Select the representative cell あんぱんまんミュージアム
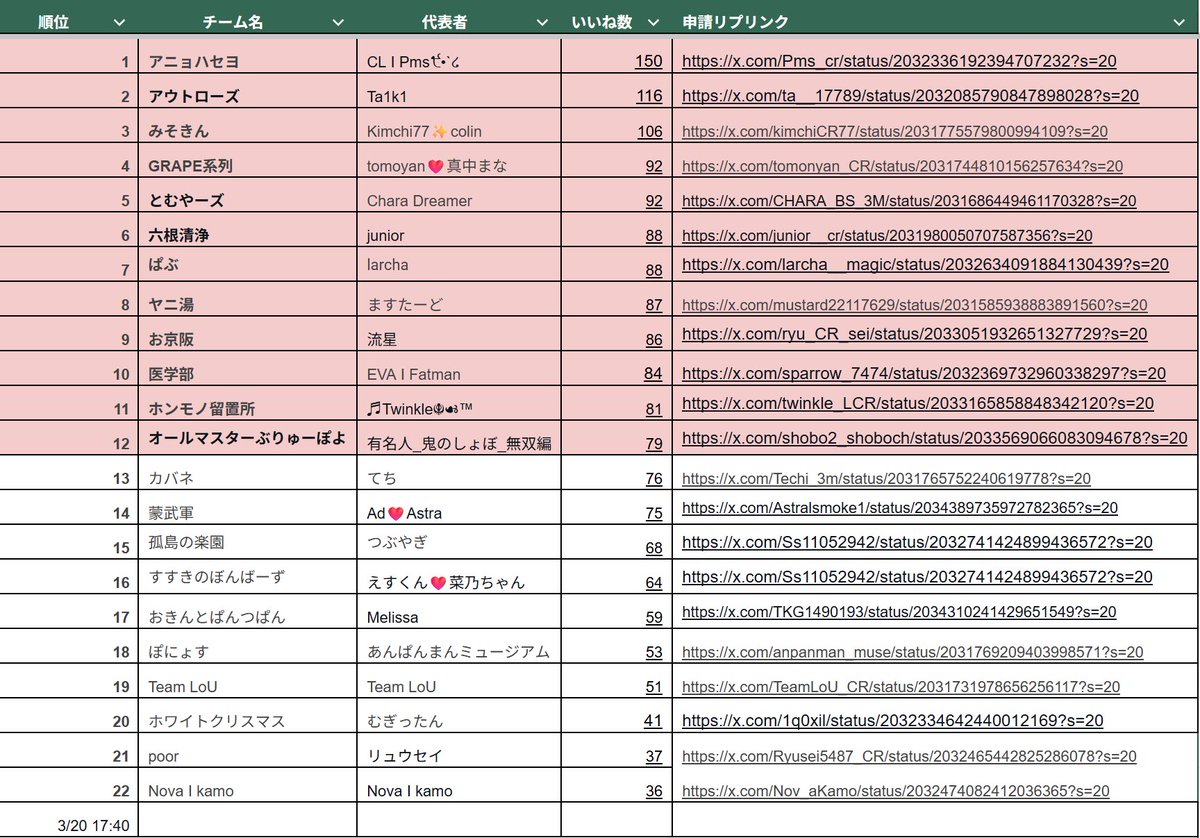Image resolution: width=1200 pixels, height=838 pixels. 459,647
